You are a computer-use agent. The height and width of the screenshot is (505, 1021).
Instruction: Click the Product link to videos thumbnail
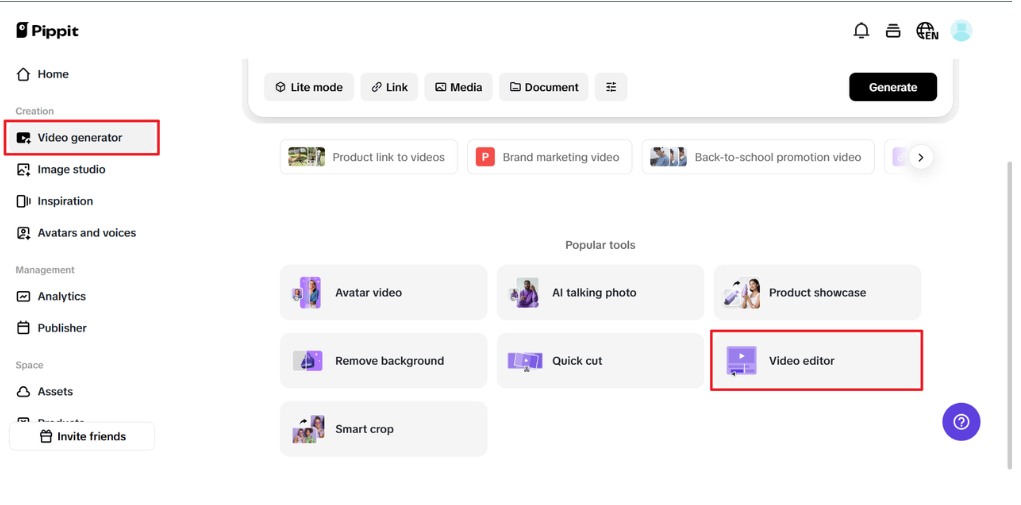(307, 157)
